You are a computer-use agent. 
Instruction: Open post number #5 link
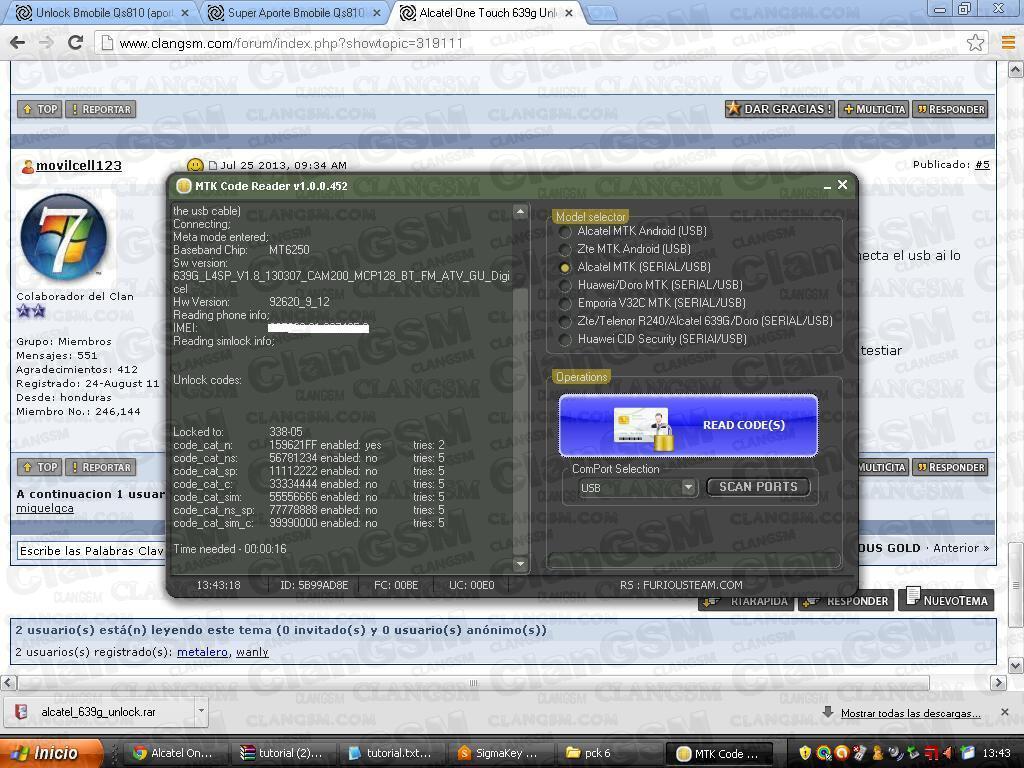click(x=982, y=165)
